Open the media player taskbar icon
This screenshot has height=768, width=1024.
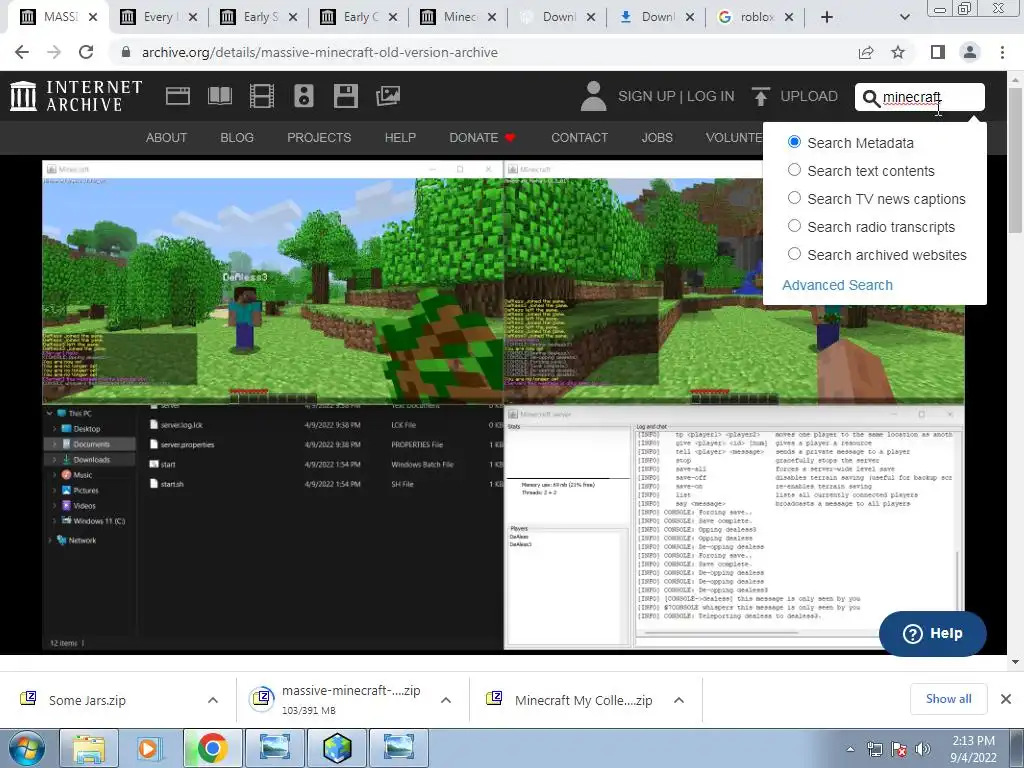click(150, 748)
